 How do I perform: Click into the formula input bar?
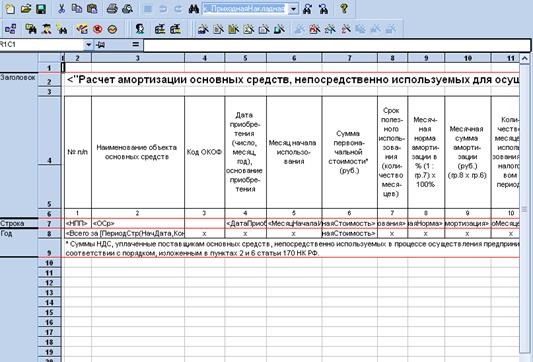coord(337,45)
